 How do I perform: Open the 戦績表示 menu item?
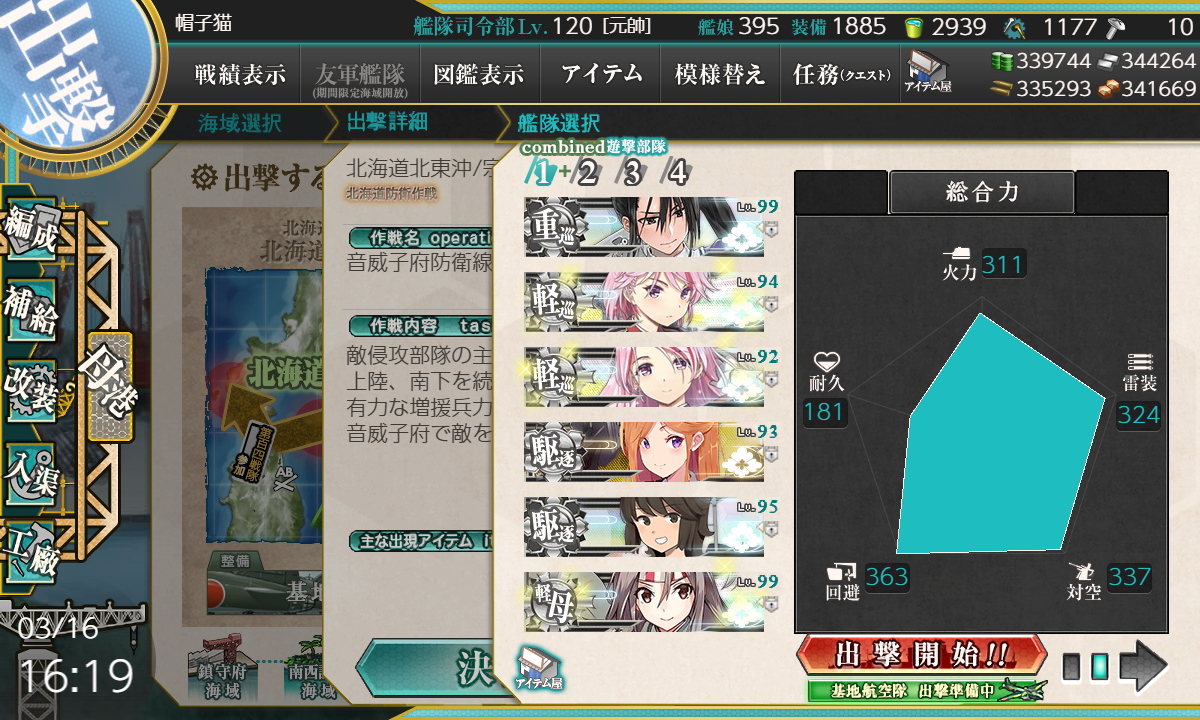(x=240, y=74)
